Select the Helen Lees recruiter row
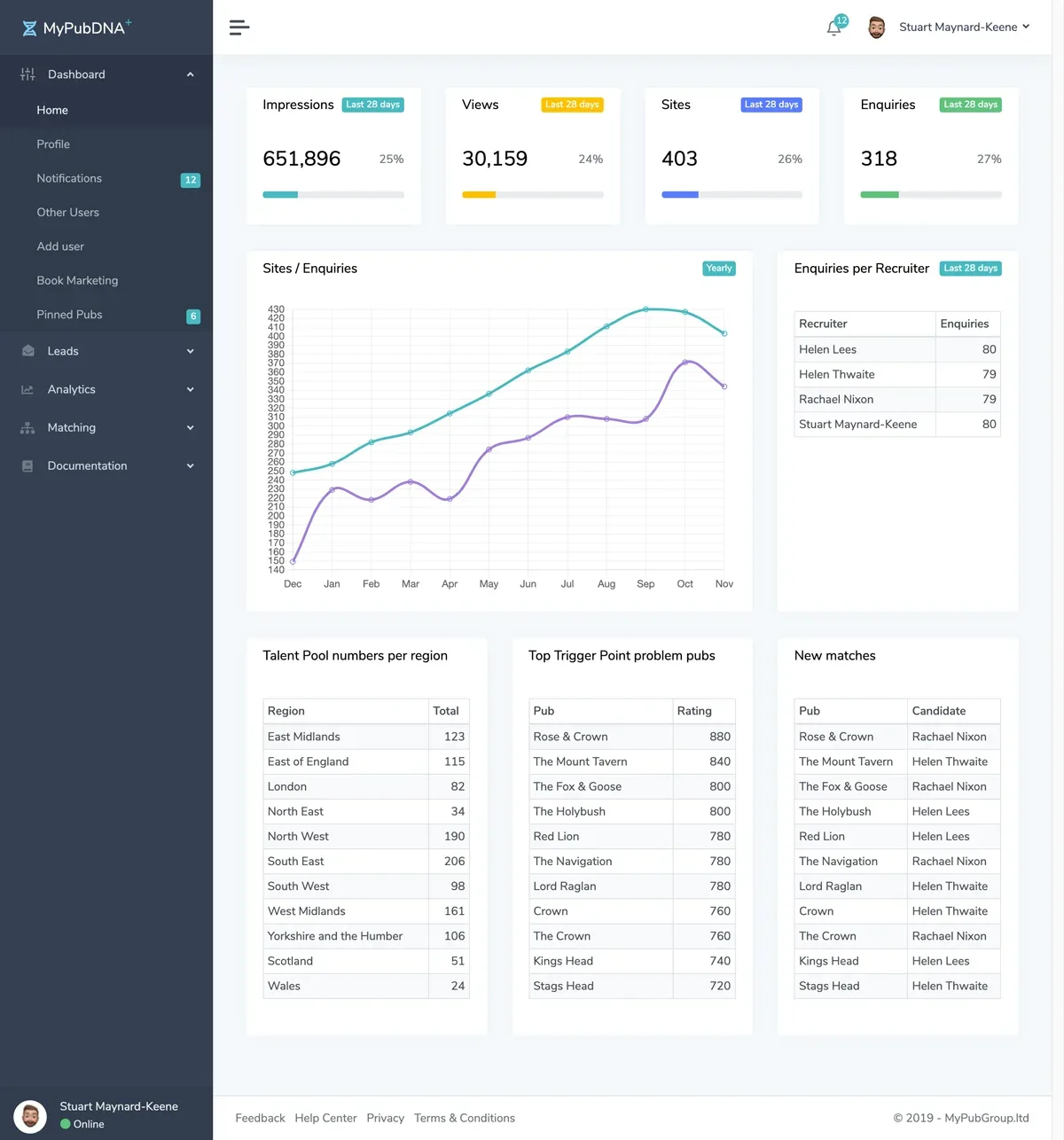Viewport: 1064px width, 1140px height. tap(897, 349)
